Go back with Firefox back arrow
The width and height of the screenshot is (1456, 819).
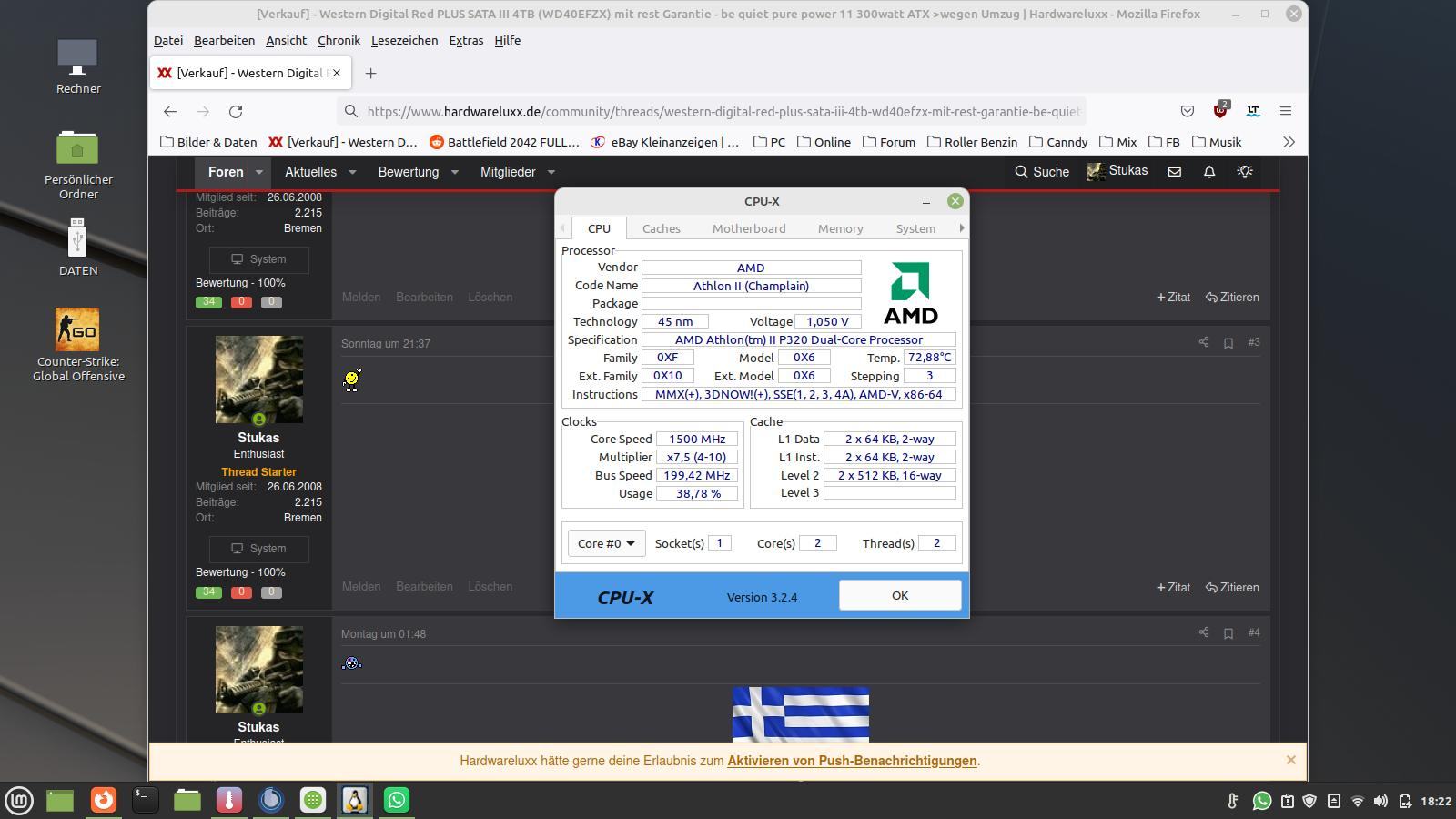pos(170,111)
